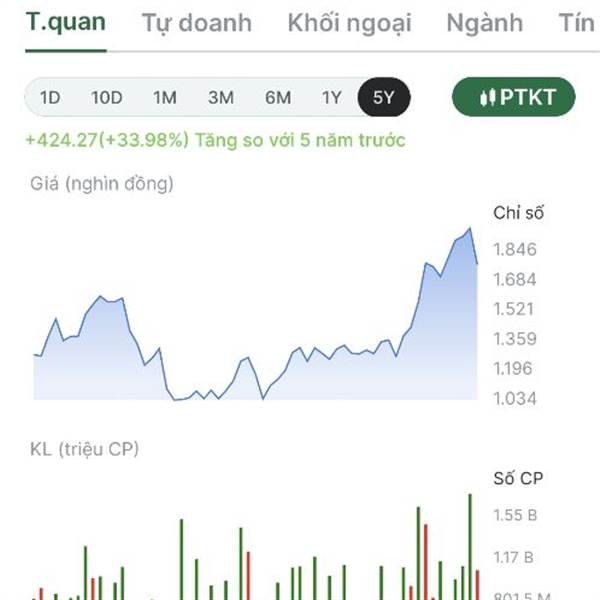This screenshot has height=600, width=600.
Task: Select the 5Y time range
Action: point(384,97)
